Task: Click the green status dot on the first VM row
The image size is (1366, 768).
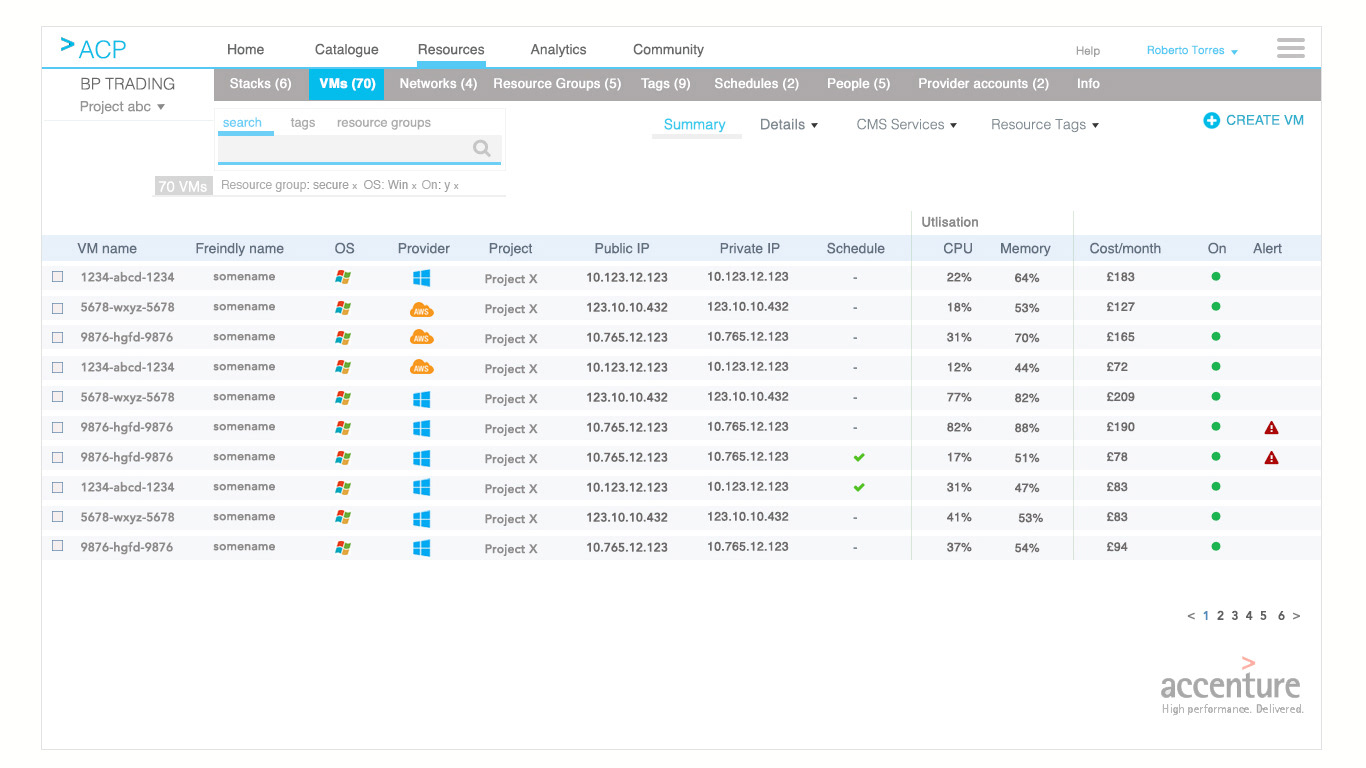Action: pyautogui.click(x=1215, y=277)
